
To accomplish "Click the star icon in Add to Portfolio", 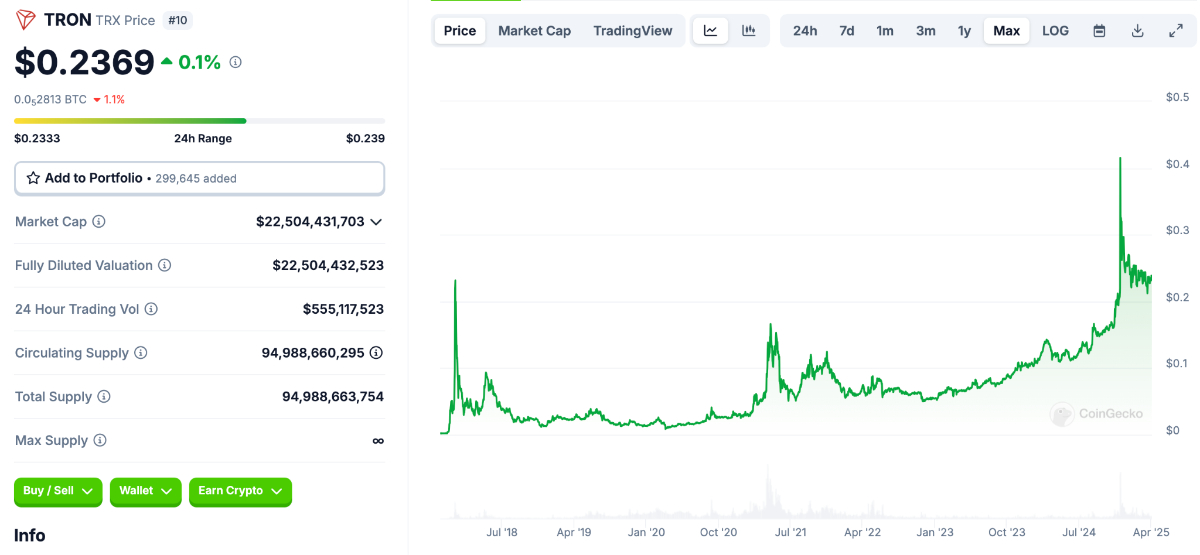I will tap(33, 178).
